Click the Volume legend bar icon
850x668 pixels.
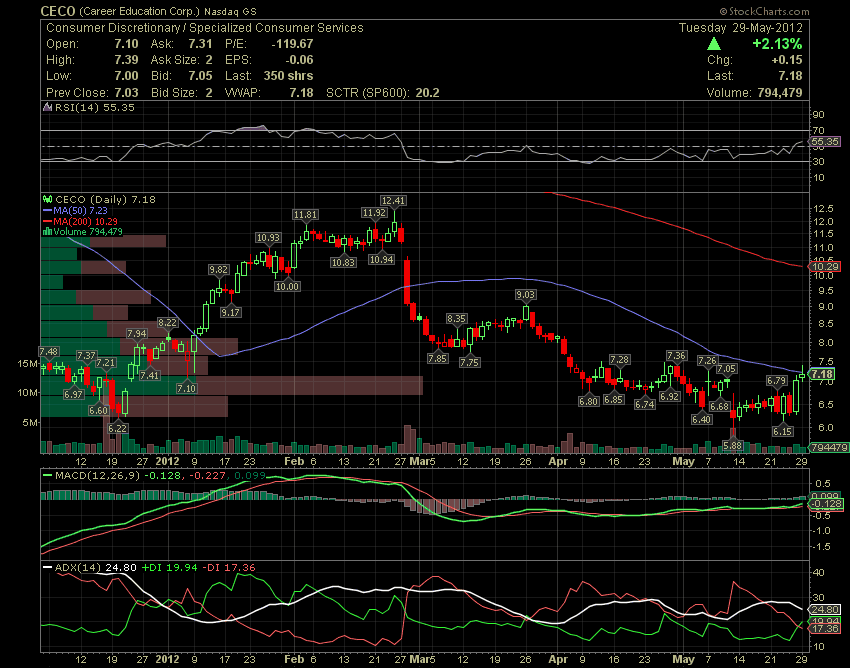48,232
